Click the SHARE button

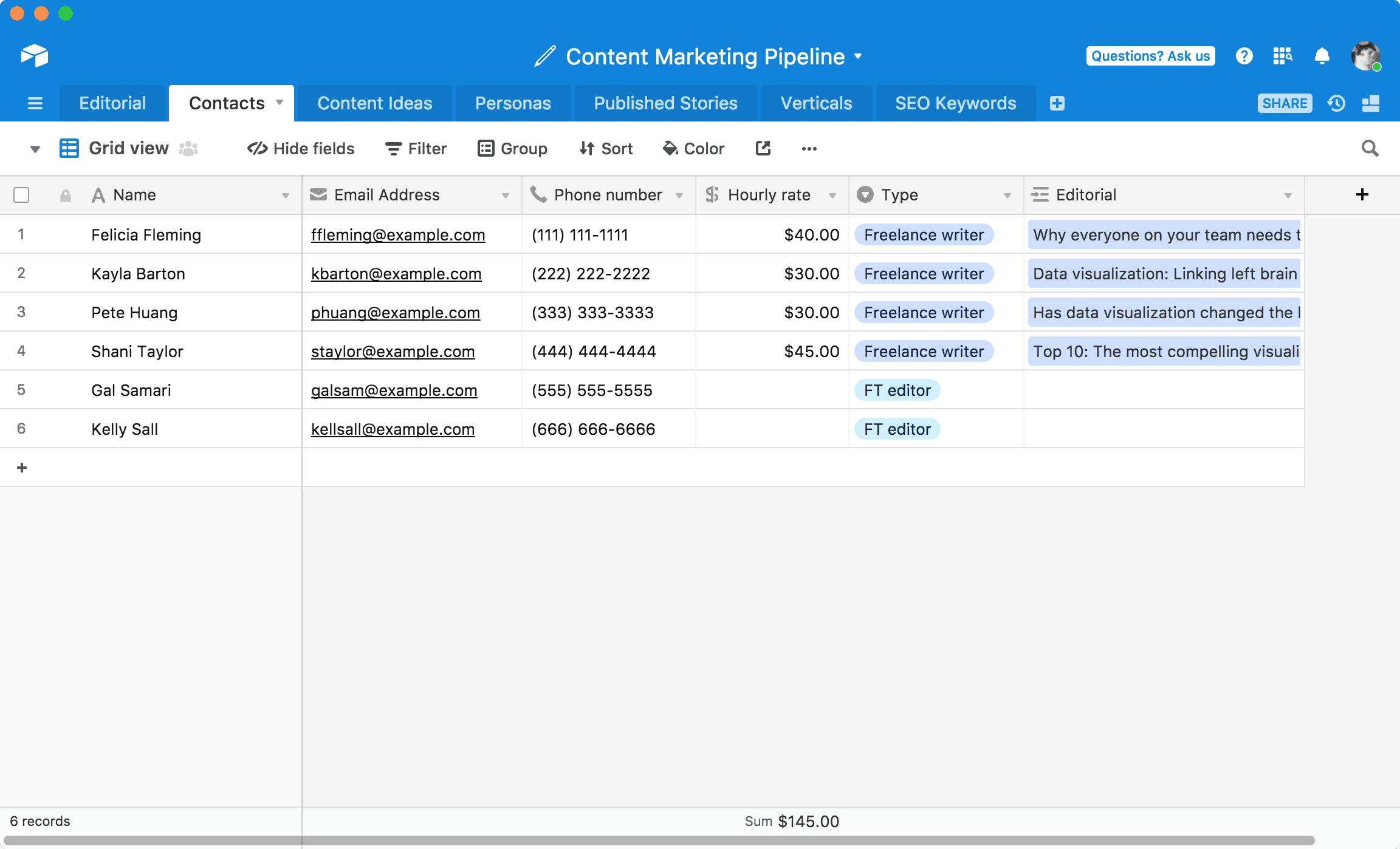coord(1285,103)
